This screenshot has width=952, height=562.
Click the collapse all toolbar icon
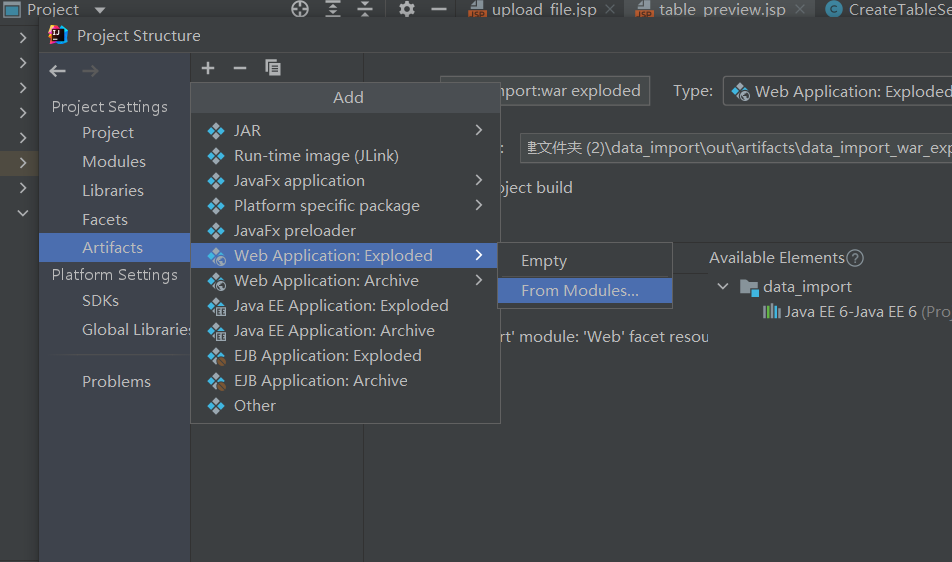pyautogui.click(x=366, y=10)
